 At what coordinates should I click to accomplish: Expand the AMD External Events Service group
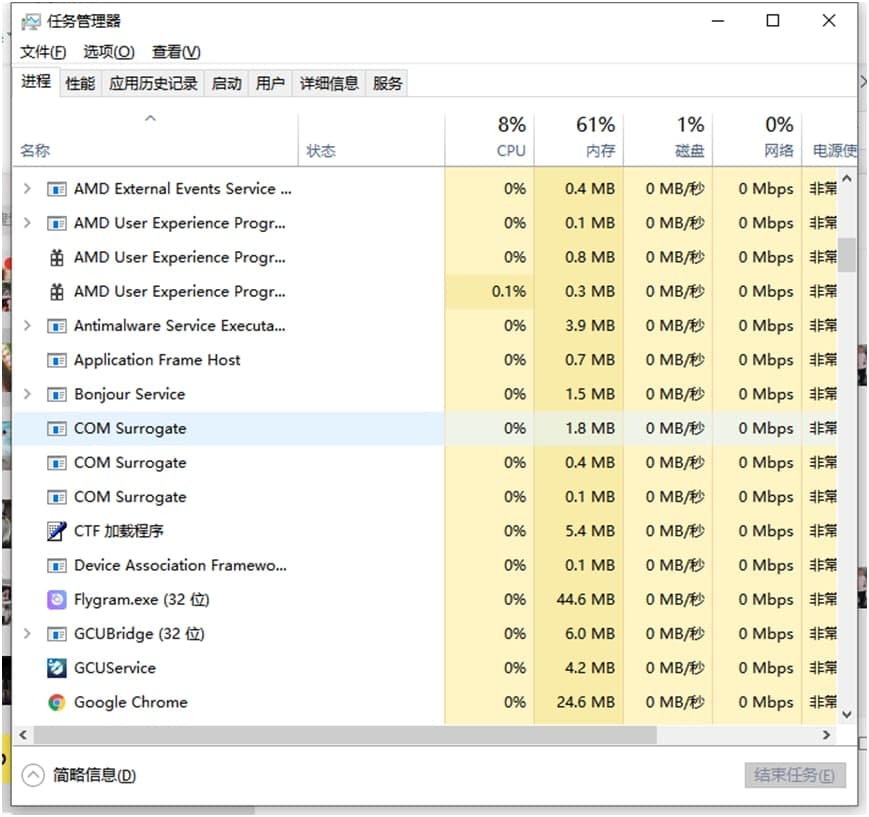[27, 189]
